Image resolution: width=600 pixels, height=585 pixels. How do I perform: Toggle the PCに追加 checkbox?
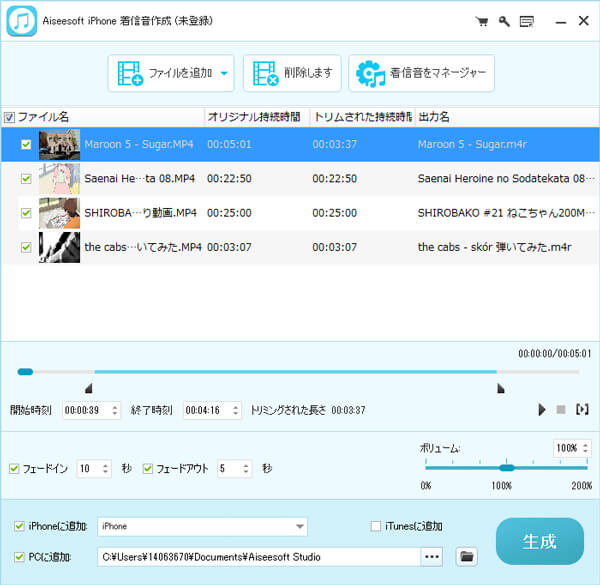(x=19, y=557)
